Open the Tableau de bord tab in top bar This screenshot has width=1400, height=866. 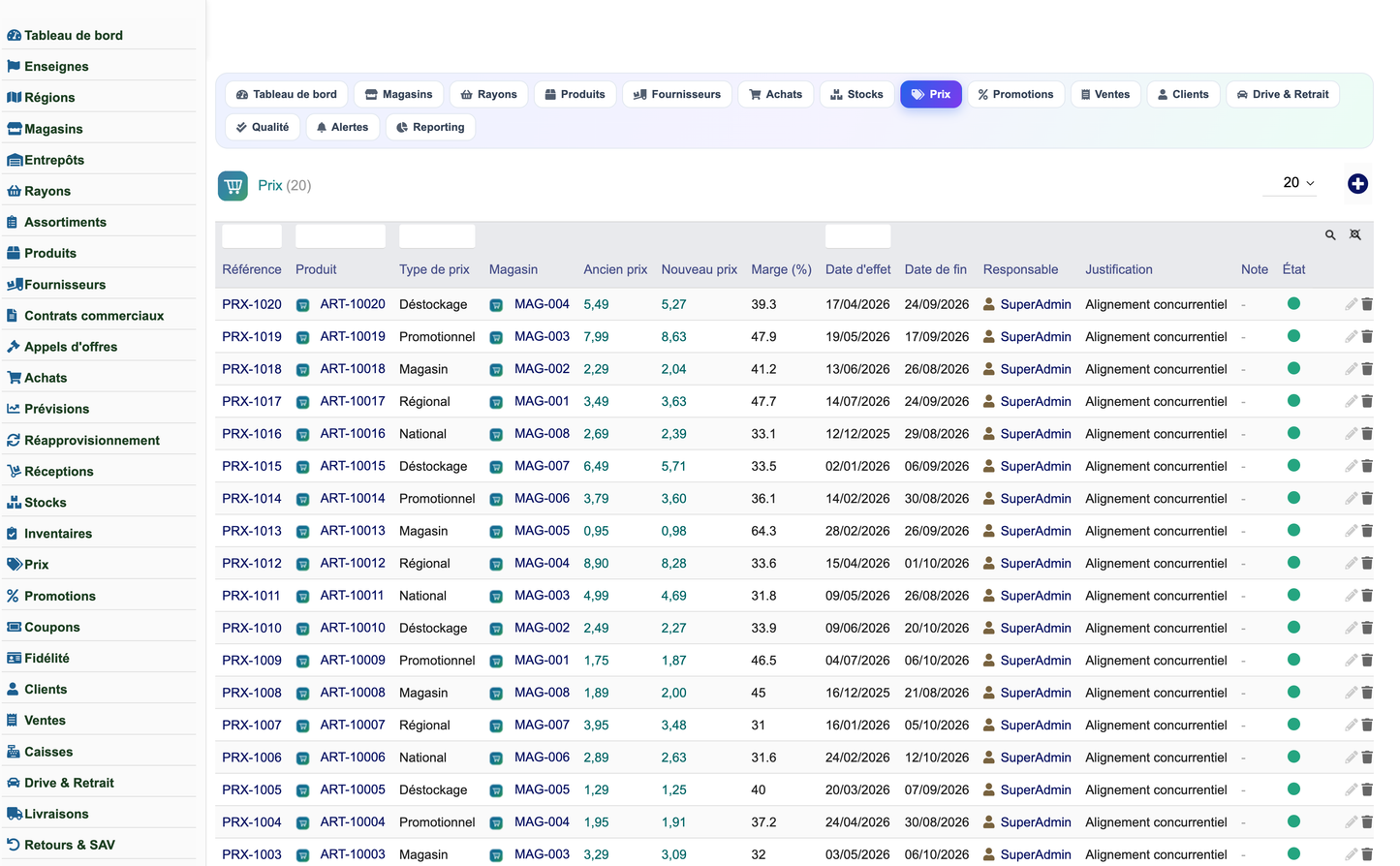point(287,94)
